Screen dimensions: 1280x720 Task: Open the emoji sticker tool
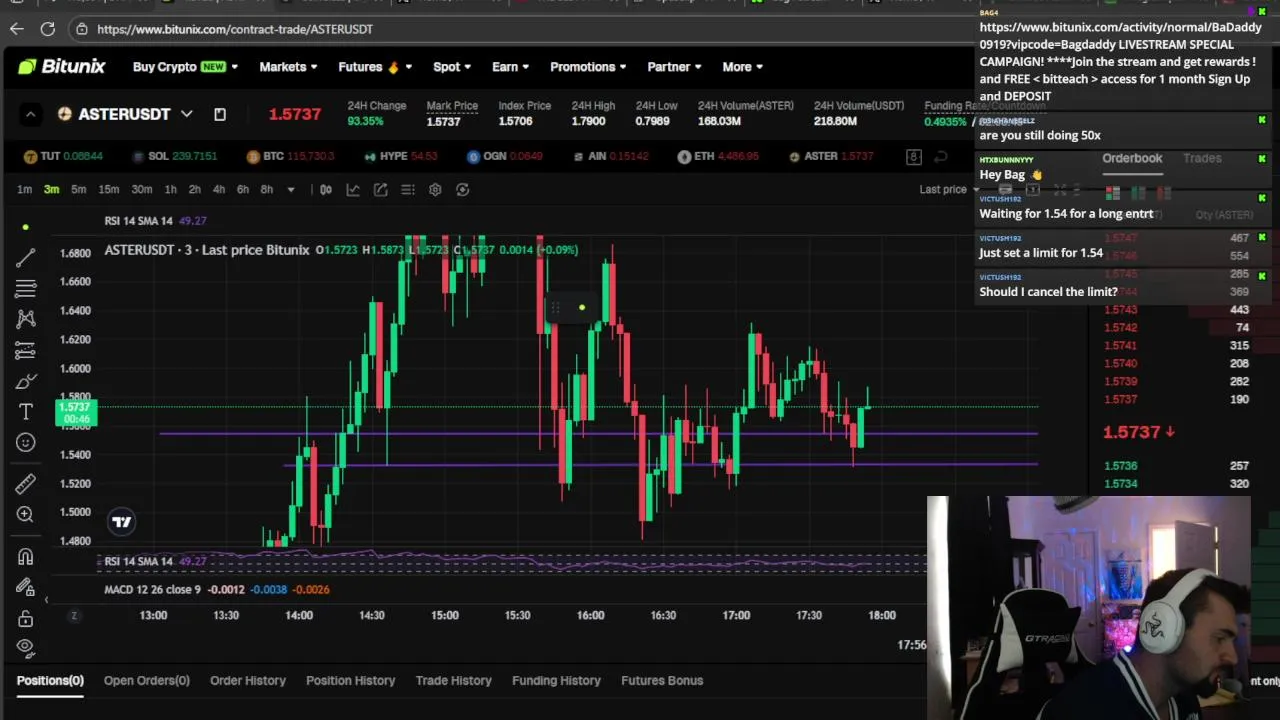(x=26, y=442)
